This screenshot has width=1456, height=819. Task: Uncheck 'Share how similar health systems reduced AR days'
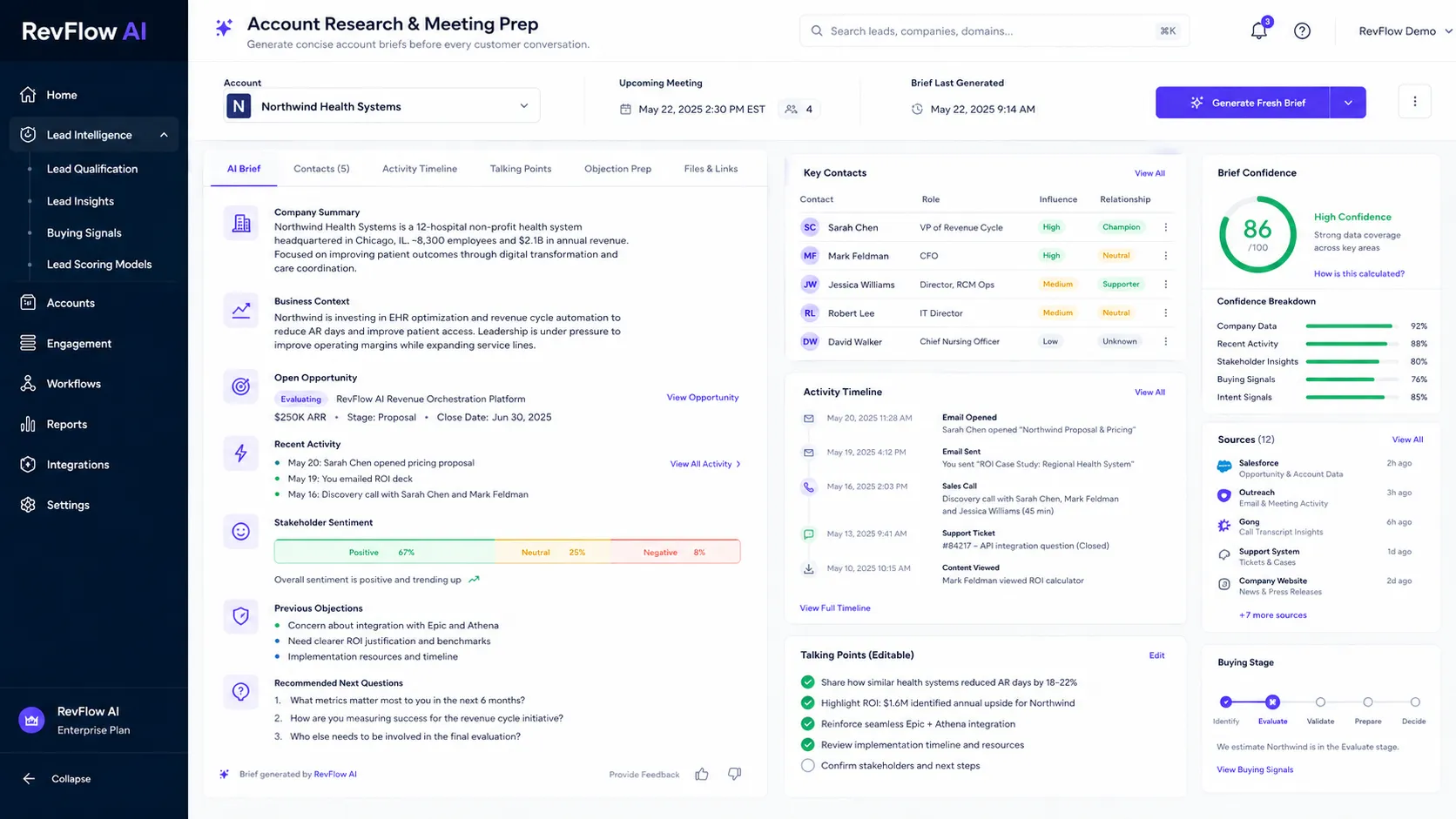click(x=807, y=682)
